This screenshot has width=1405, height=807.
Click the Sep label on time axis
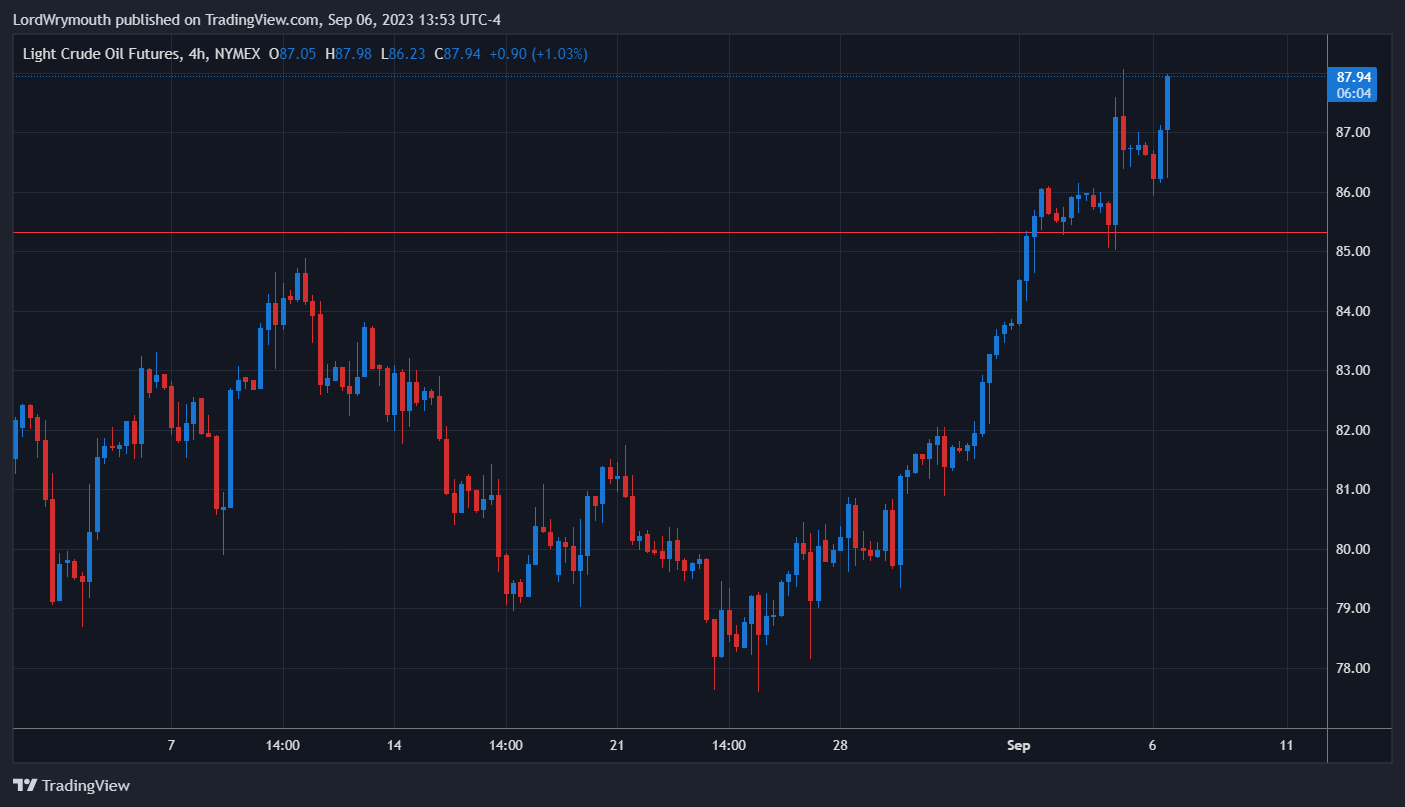pyautogui.click(x=1019, y=745)
